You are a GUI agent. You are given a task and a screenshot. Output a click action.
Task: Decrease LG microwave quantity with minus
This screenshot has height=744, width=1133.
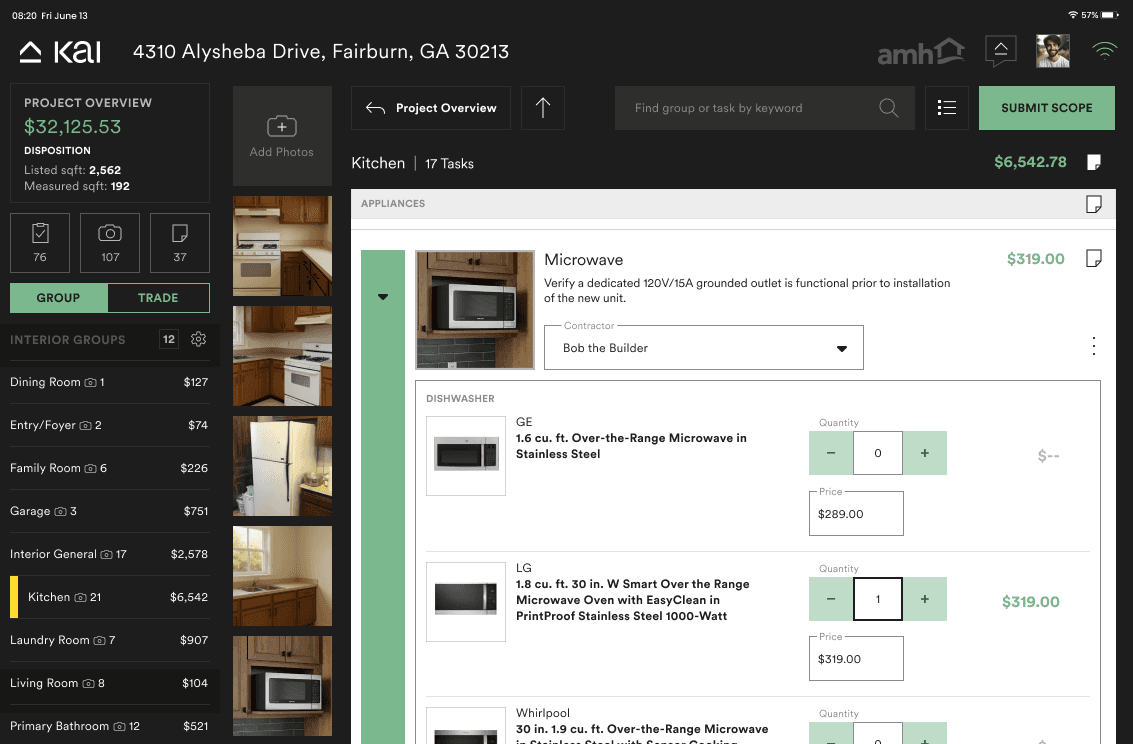coord(831,599)
